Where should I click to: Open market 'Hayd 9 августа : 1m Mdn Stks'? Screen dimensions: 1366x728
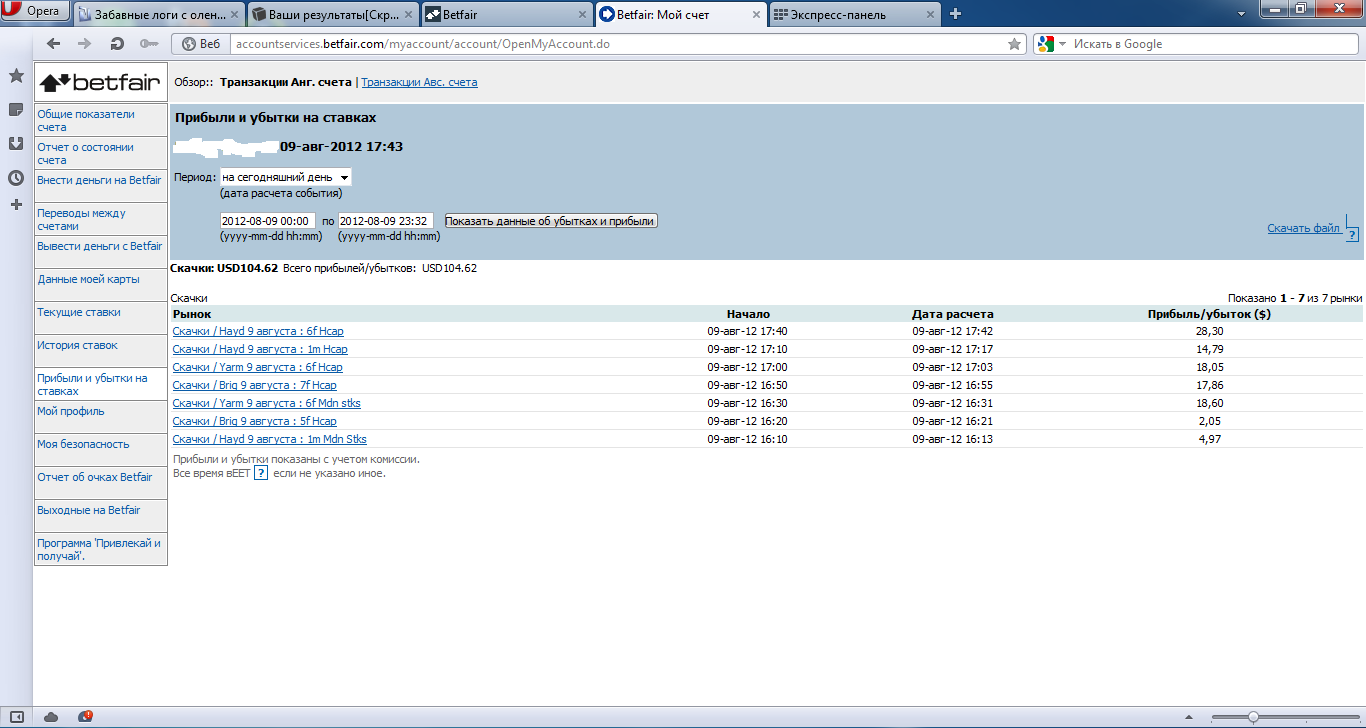pos(269,439)
